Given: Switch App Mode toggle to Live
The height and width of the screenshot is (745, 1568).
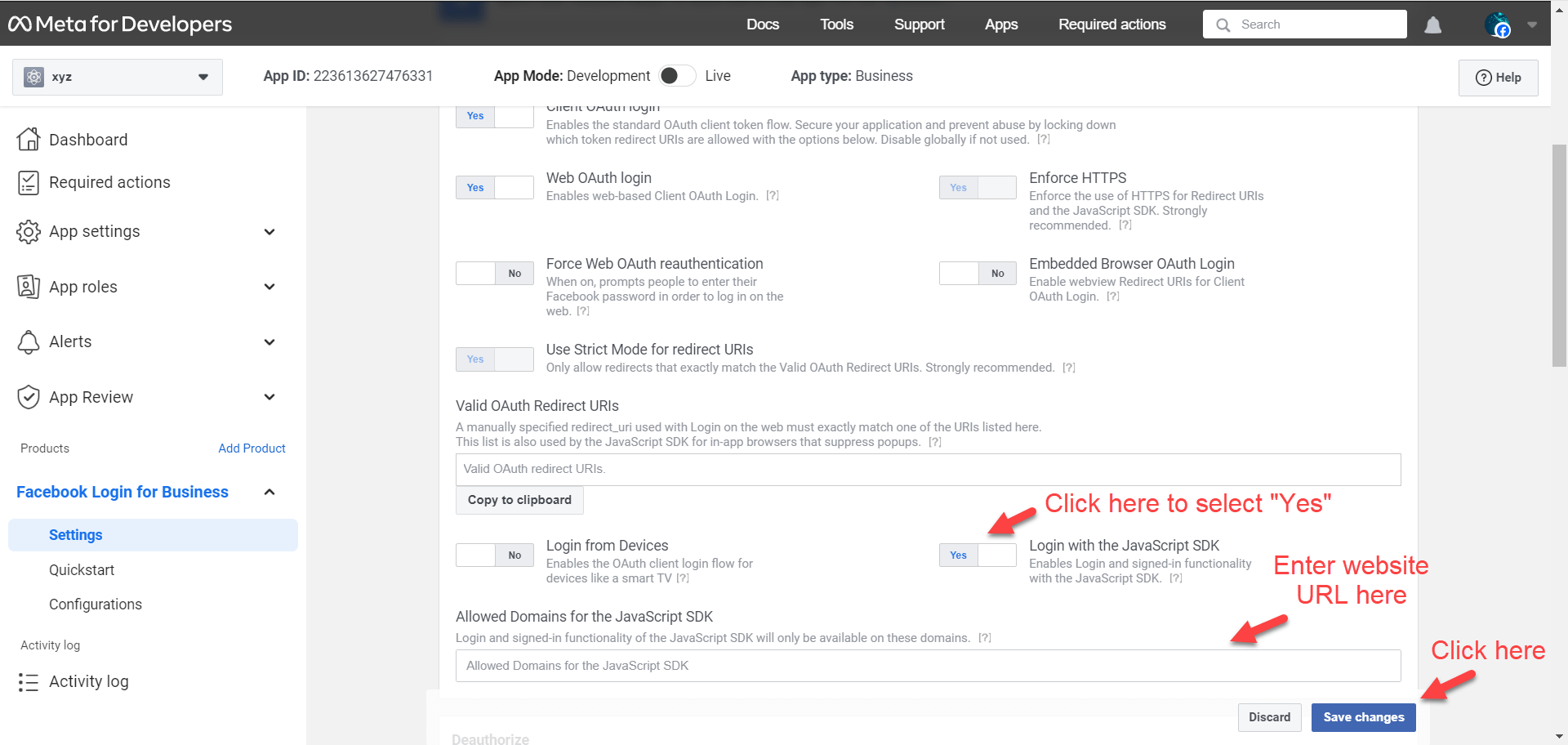Looking at the screenshot, I should [x=677, y=76].
